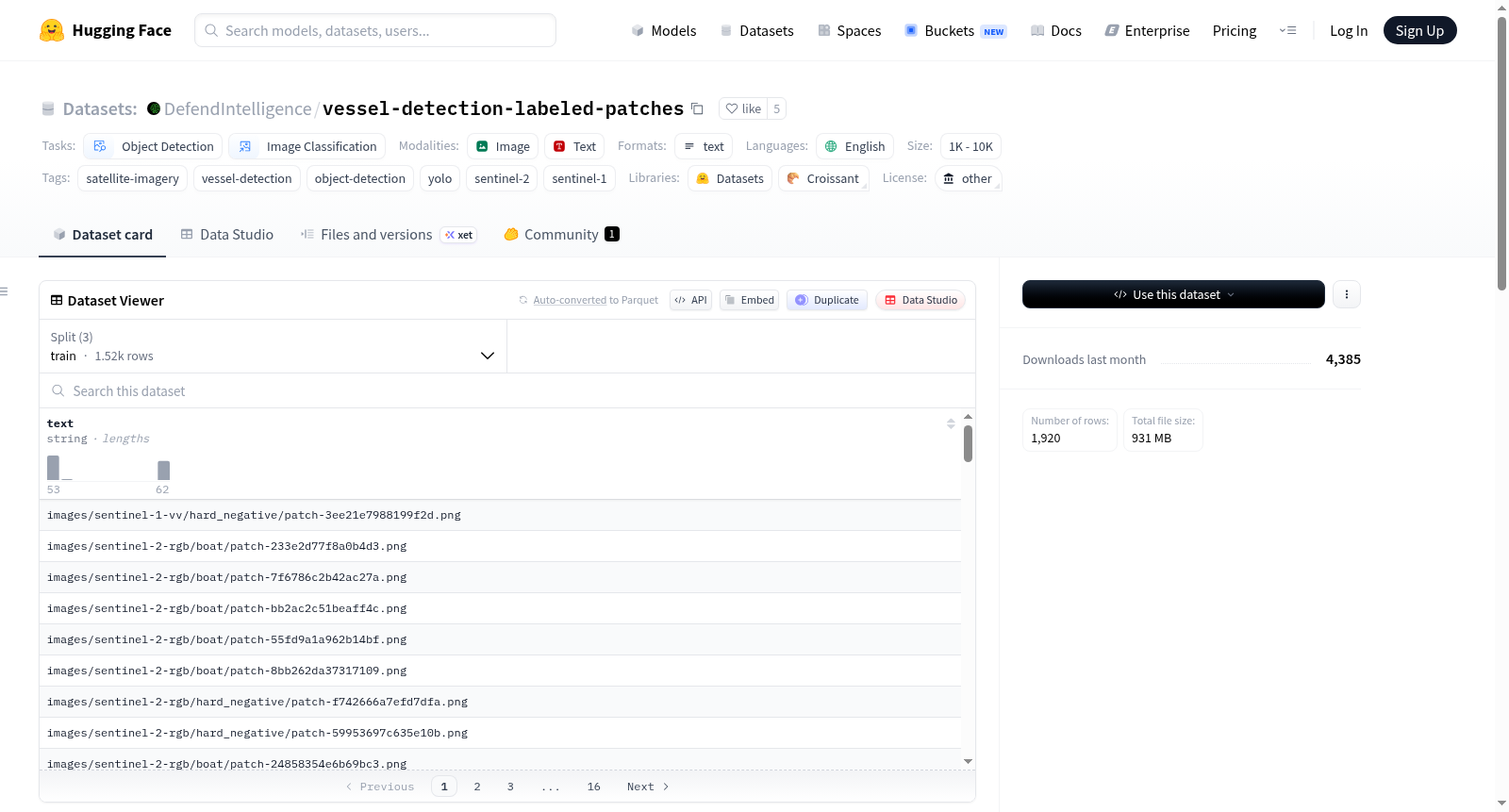
Task: Click the heart like button
Action: [x=743, y=108]
